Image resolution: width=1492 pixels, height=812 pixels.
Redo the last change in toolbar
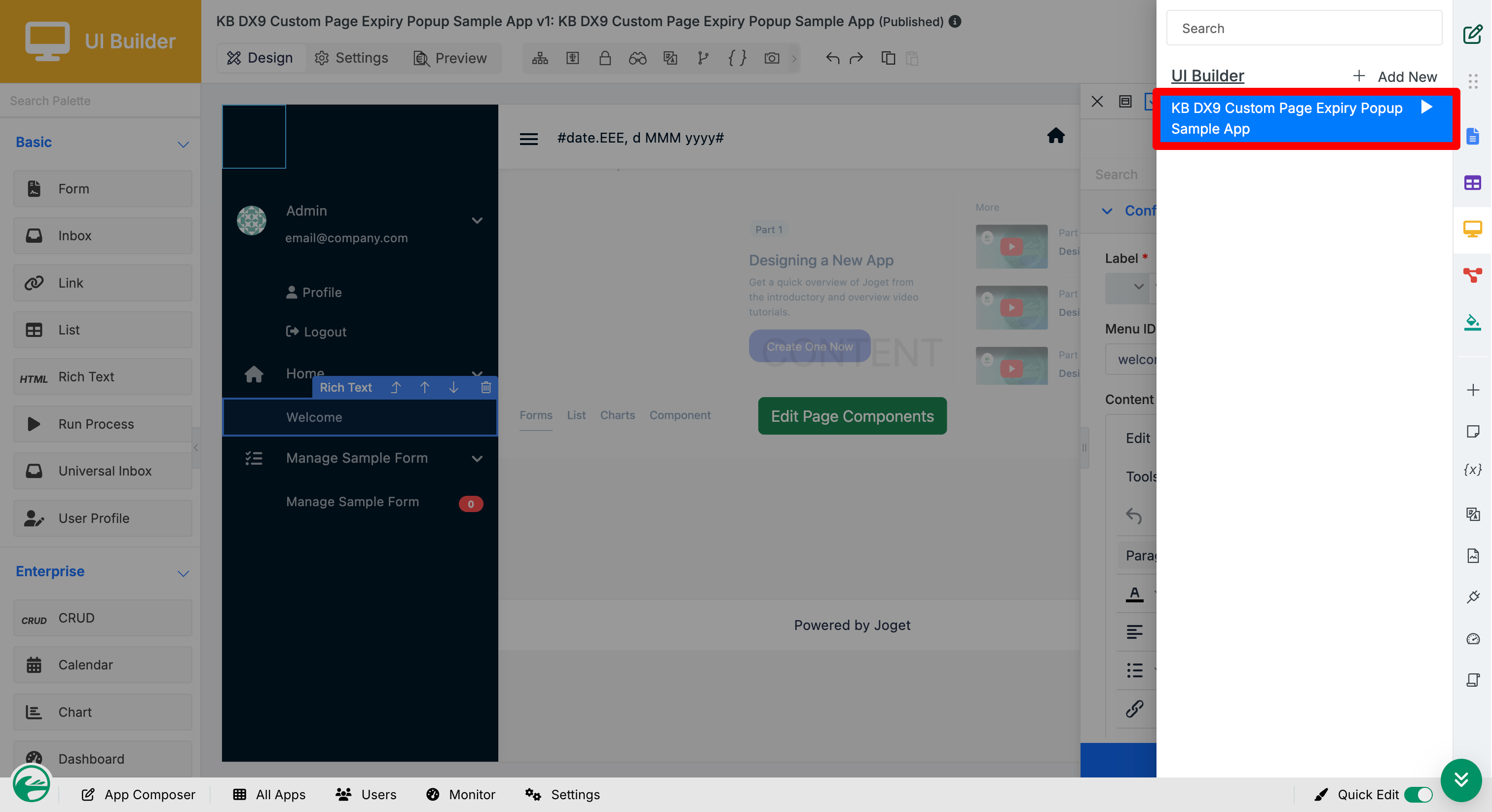856,58
